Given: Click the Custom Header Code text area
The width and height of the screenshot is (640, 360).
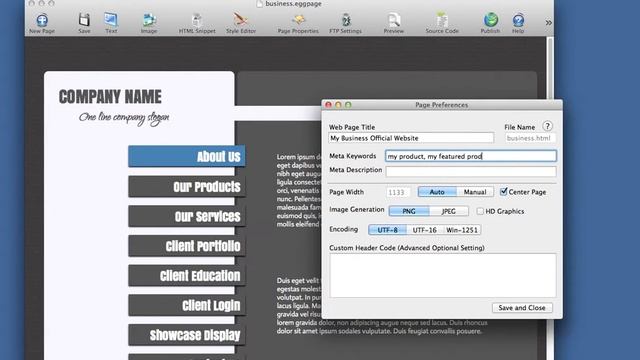Looking at the screenshot, I should pyautogui.click(x=443, y=276).
